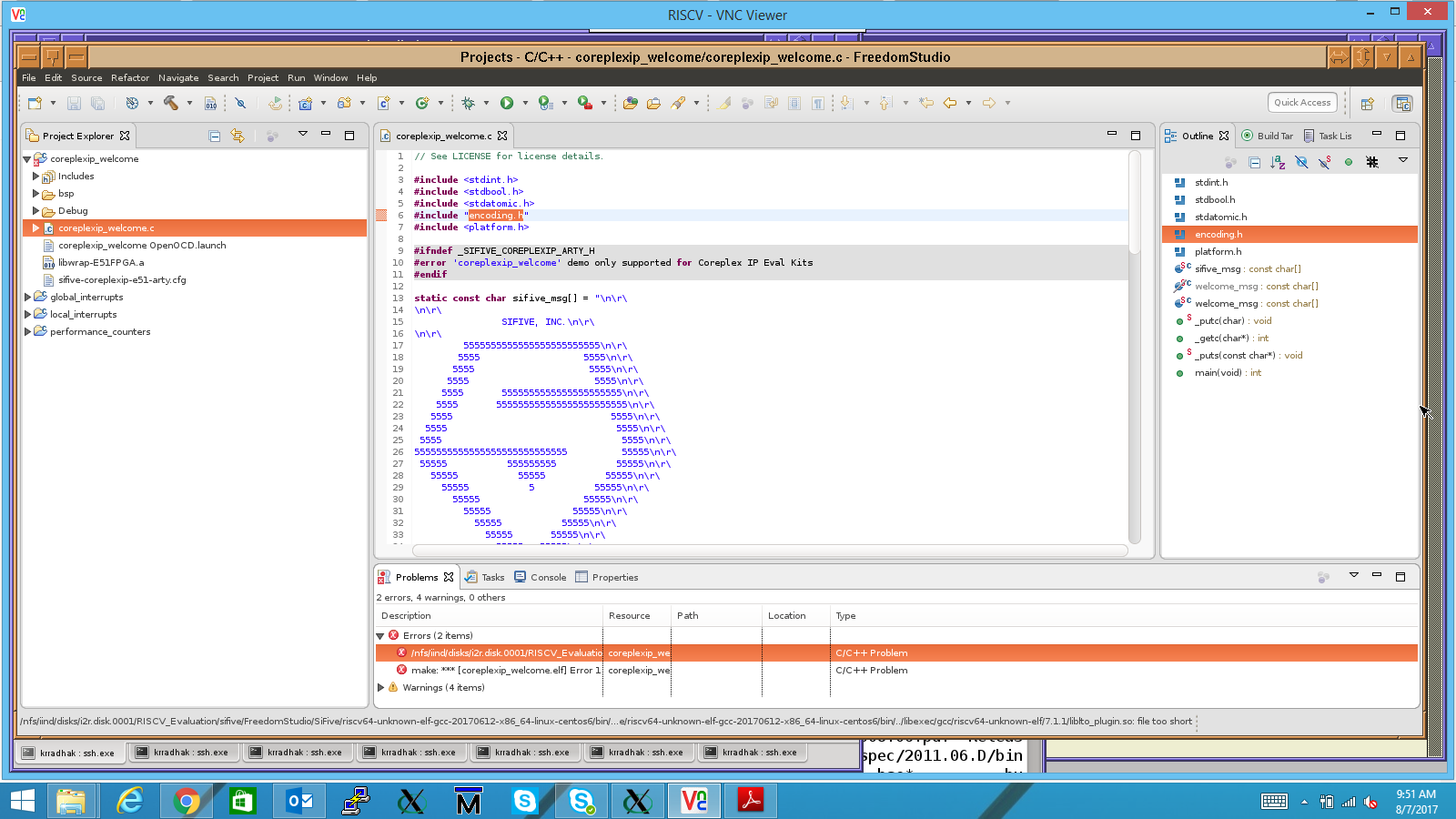Click the Run External Tools icon
The width and height of the screenshot is (1456, 819).
[x=585, y=103]
